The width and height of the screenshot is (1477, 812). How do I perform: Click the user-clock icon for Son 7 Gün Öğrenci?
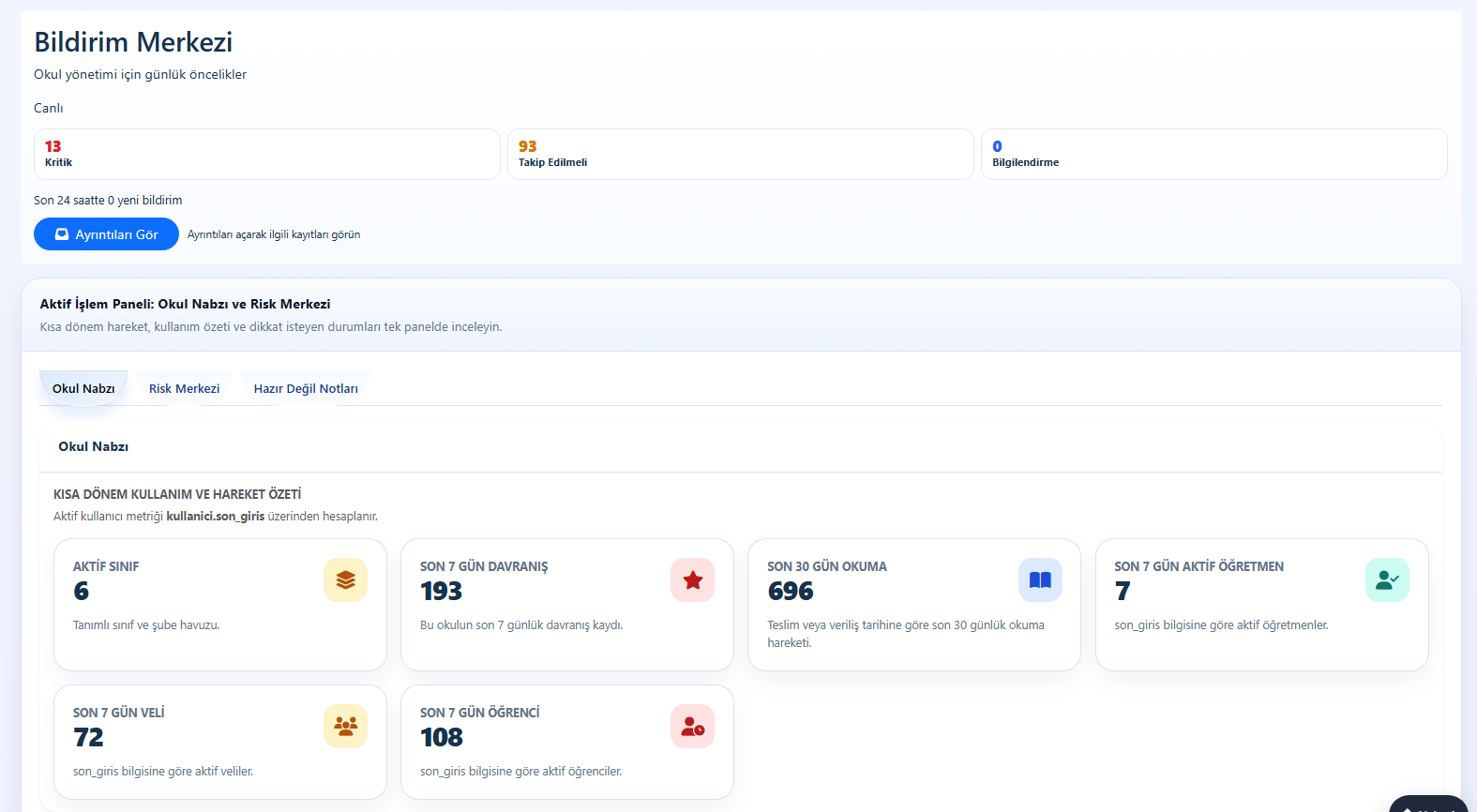click(692, 726)
